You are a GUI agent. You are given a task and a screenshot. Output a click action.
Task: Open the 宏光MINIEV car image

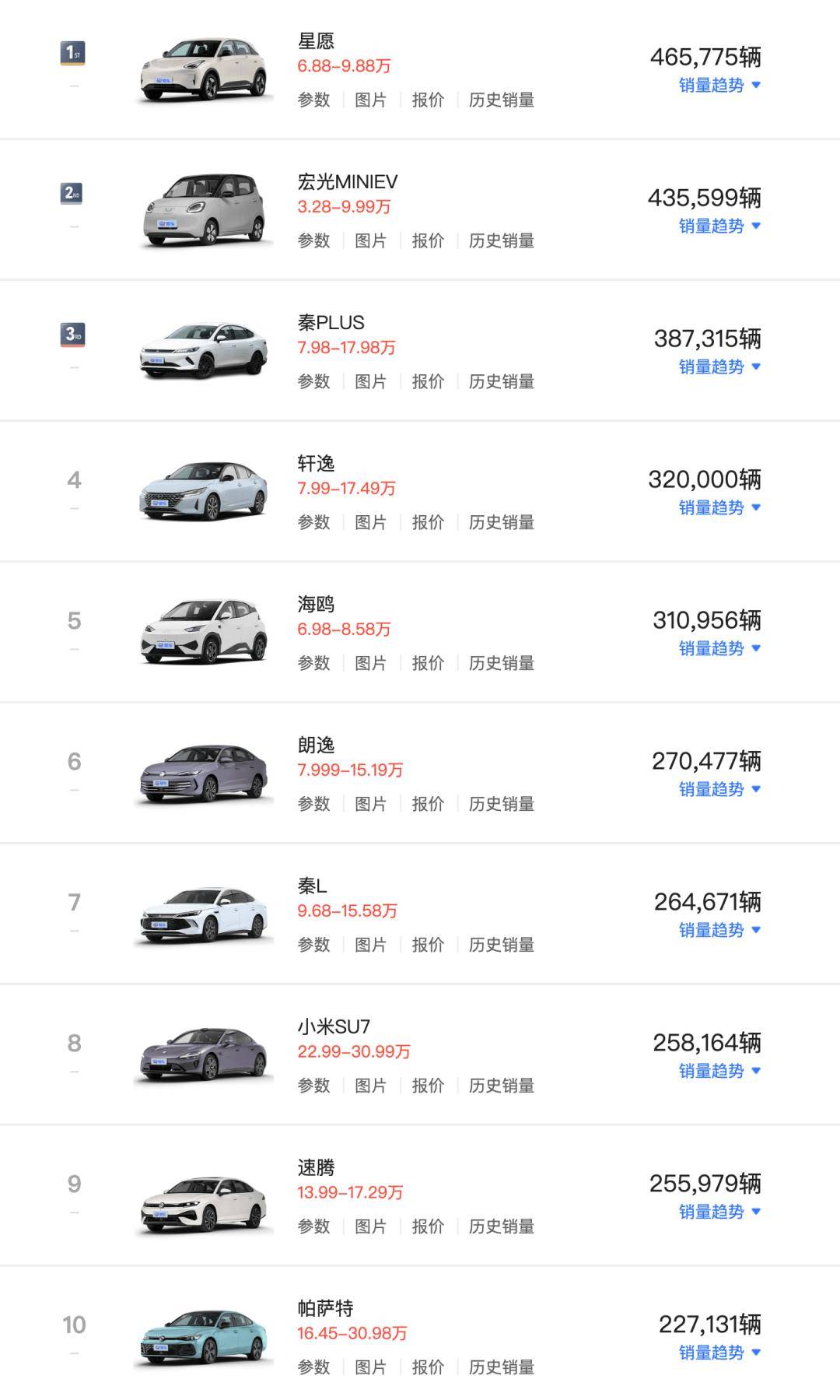(204, 211)
